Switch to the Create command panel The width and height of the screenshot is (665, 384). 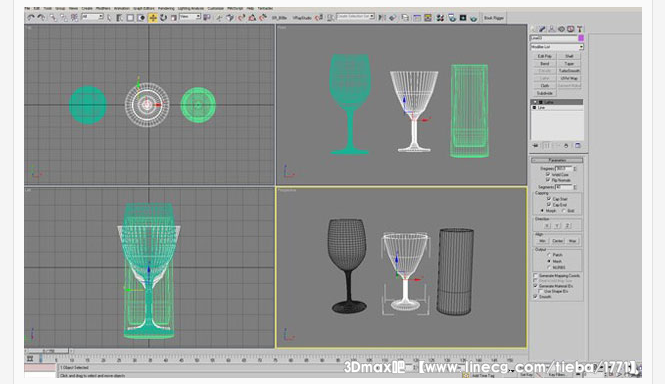pyautogui.click(x=534, y=29)
